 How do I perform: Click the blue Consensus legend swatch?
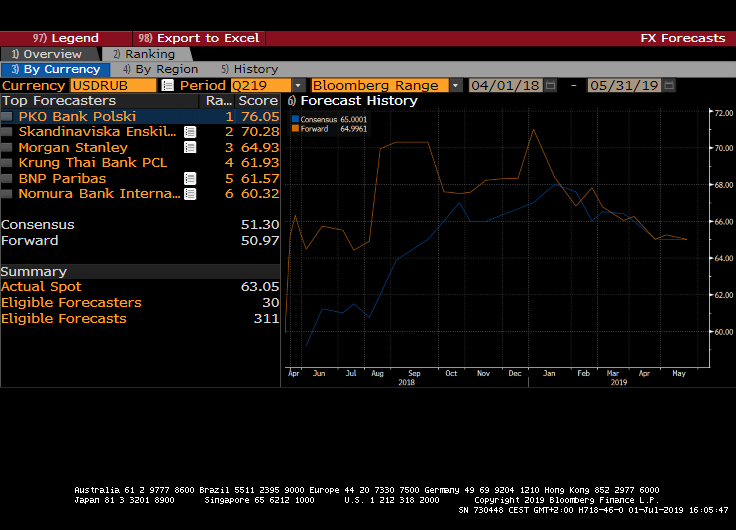click(296, 120)
